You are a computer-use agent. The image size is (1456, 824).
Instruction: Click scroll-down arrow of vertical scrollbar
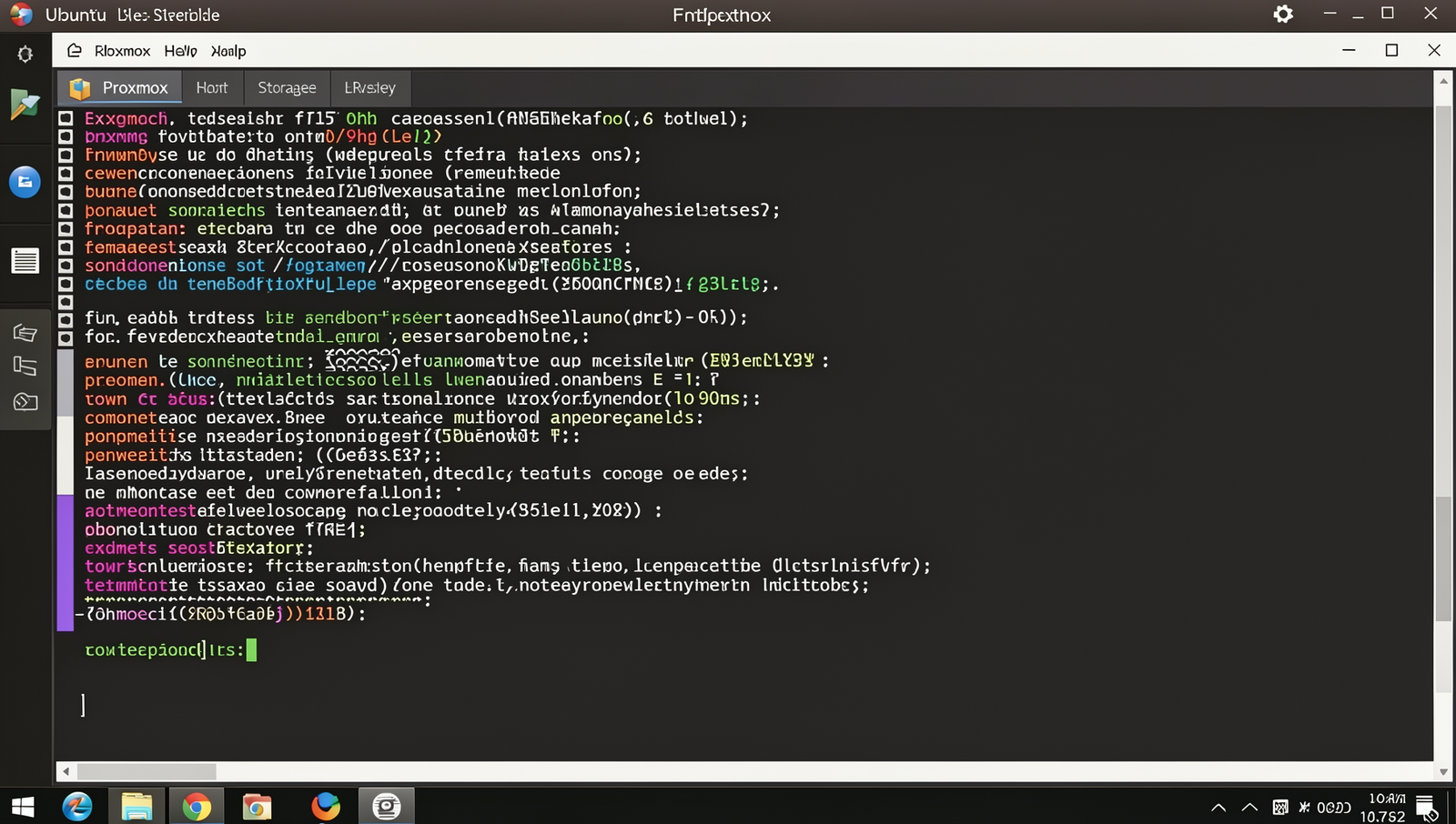pyautogui.click(x=1443, y=771)
